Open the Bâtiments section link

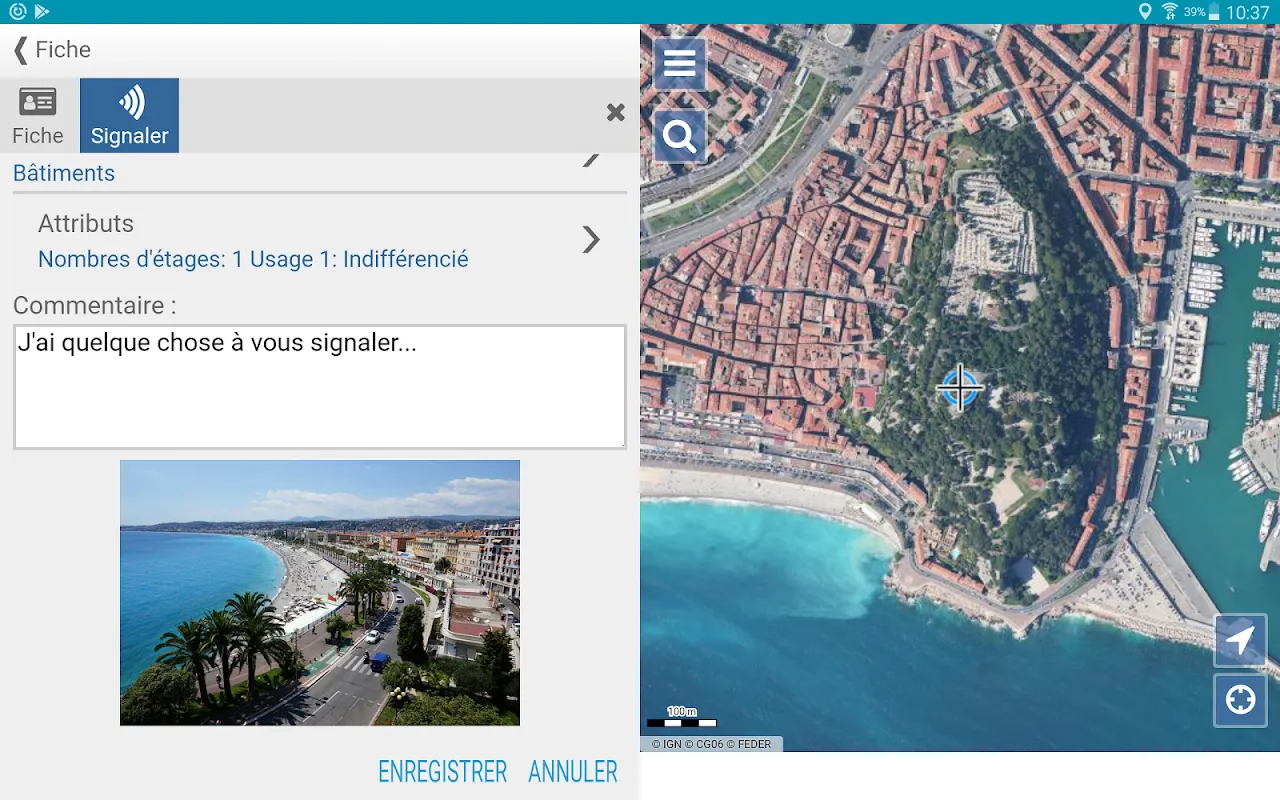coord(64,173)
